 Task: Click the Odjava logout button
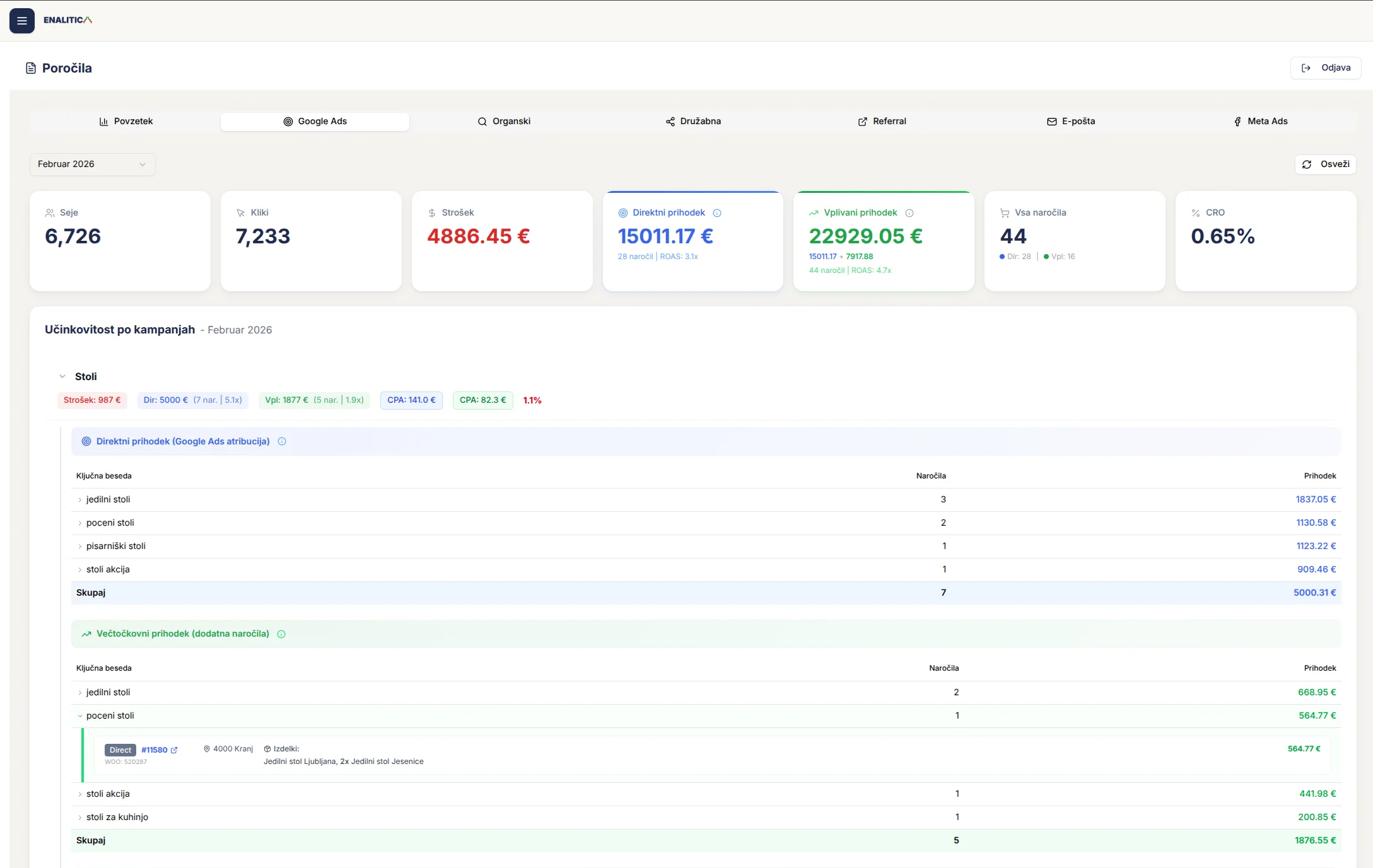(x=1326, y=67)
